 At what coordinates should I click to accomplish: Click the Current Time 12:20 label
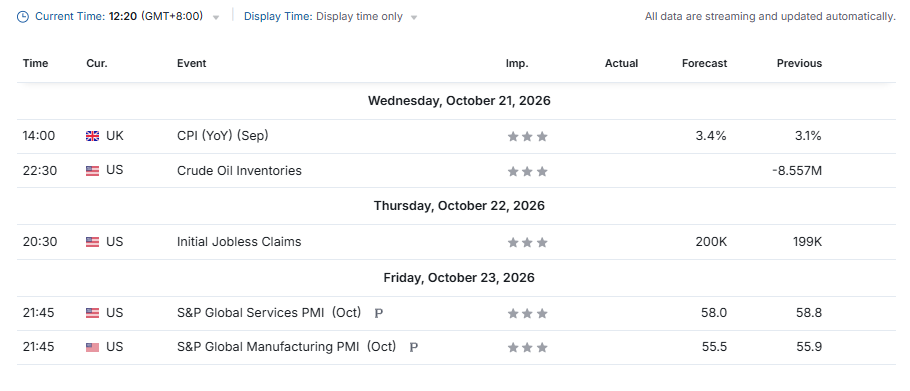[x=86, y=16]
